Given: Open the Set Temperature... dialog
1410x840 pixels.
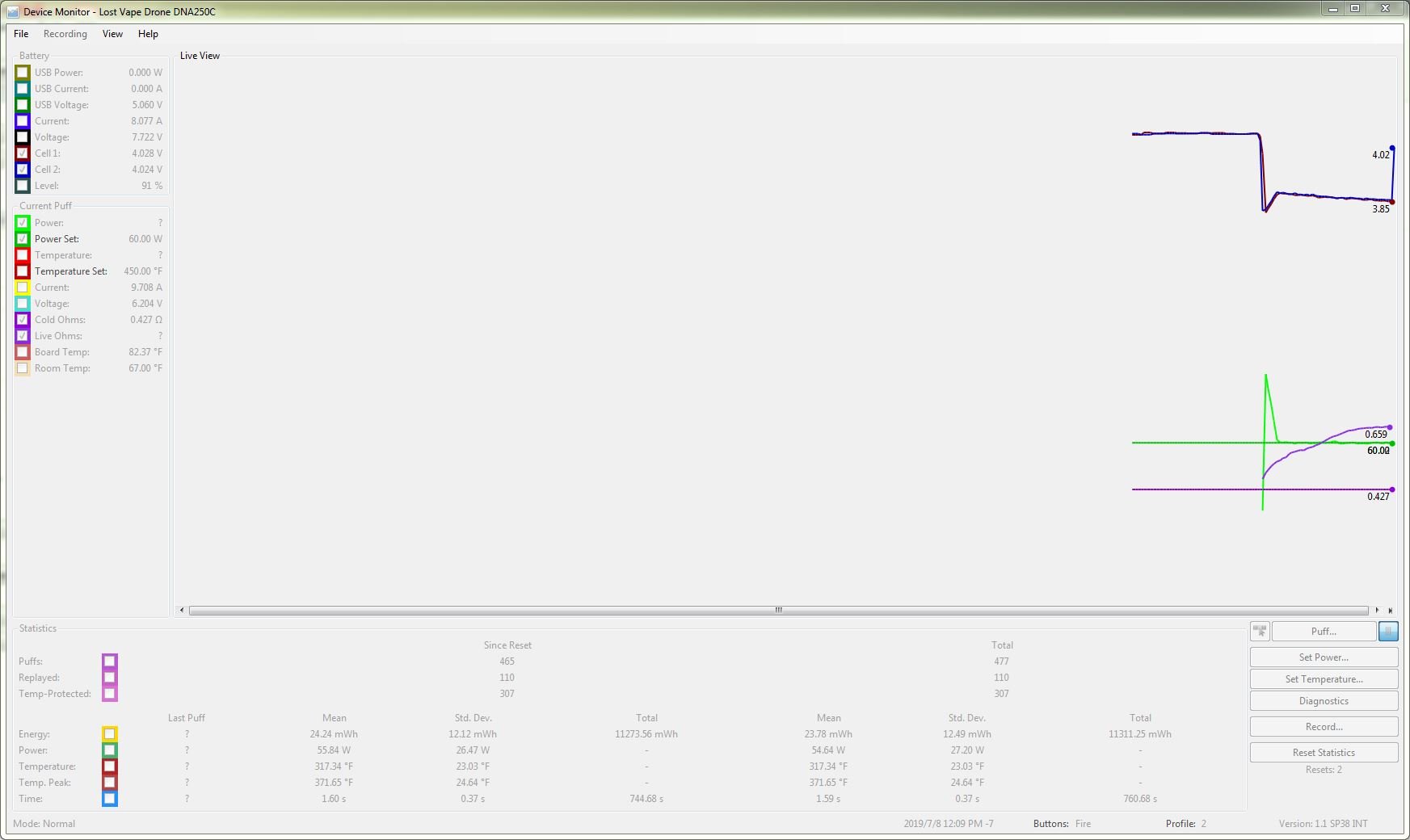Looking at the screenshot, I should pos(1324,679).
